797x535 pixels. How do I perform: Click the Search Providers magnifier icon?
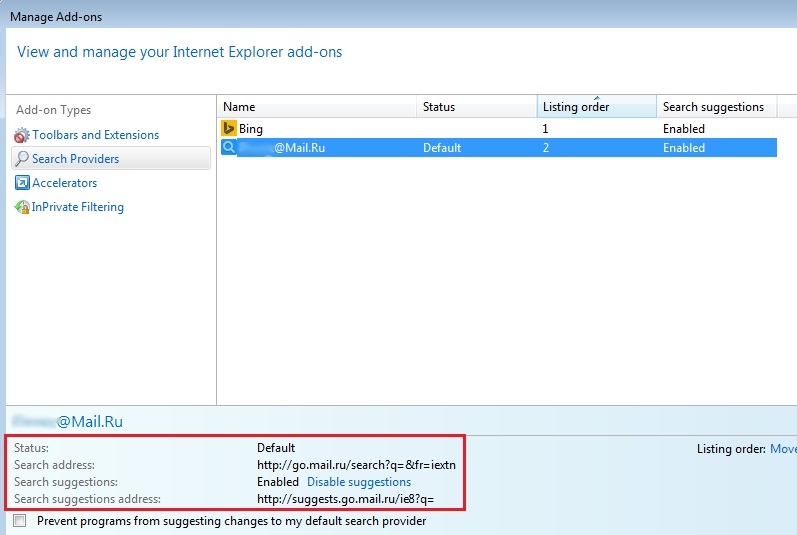coord(22,159)
